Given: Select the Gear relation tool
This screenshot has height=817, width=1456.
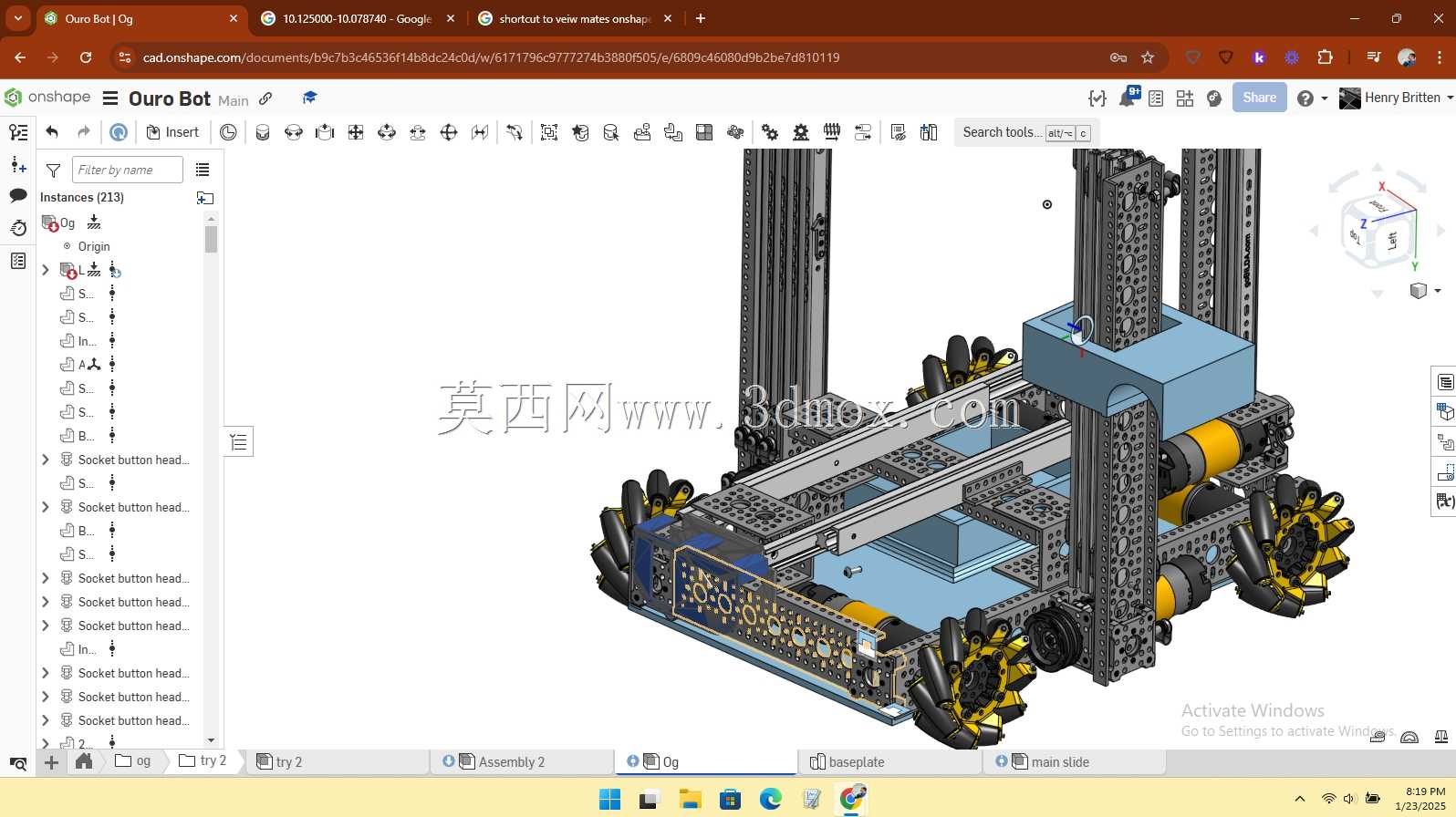Looking at the screenshot, I should (770, 132).
